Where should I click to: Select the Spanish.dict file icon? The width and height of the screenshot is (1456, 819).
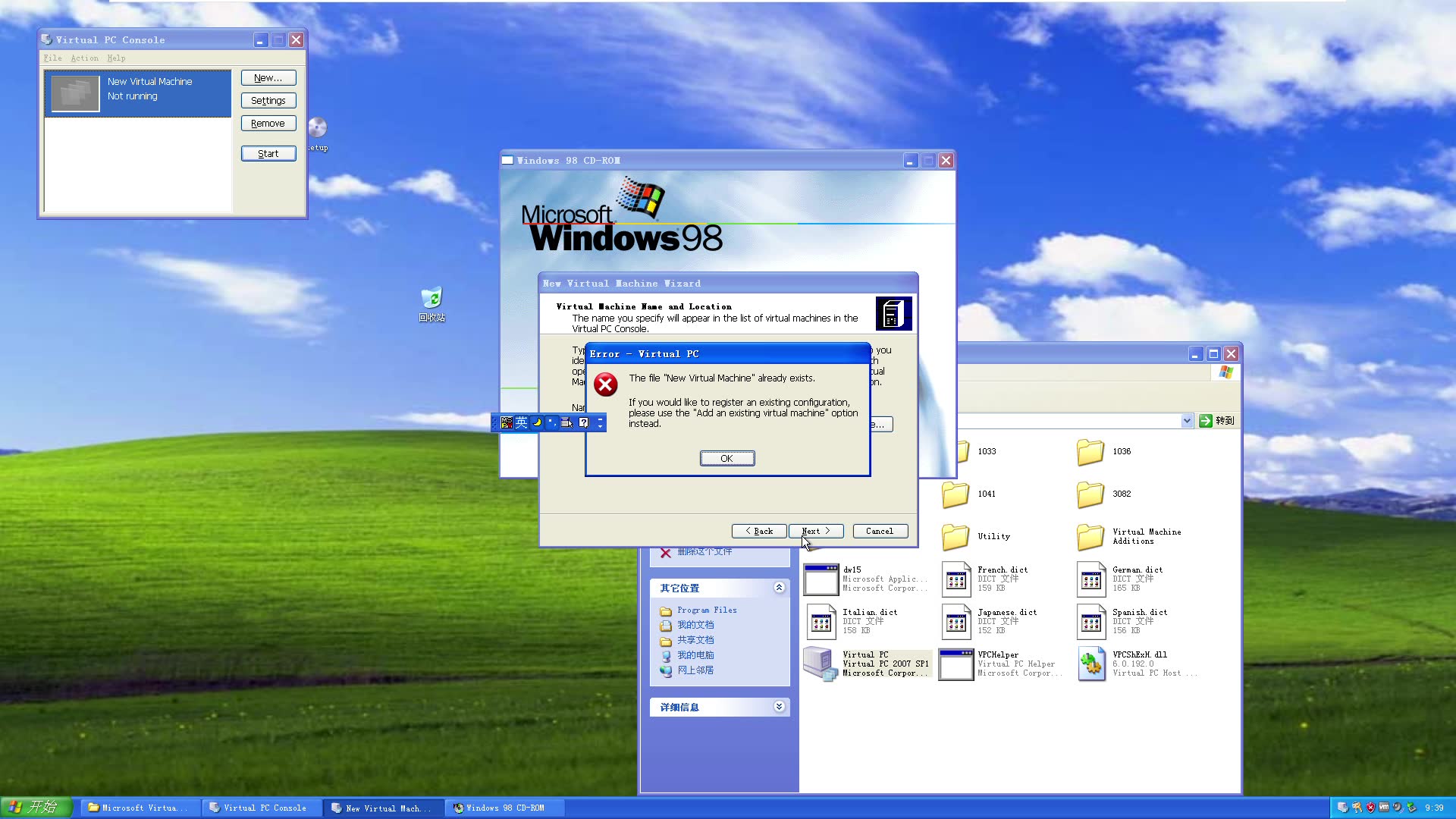[1090, 621]
